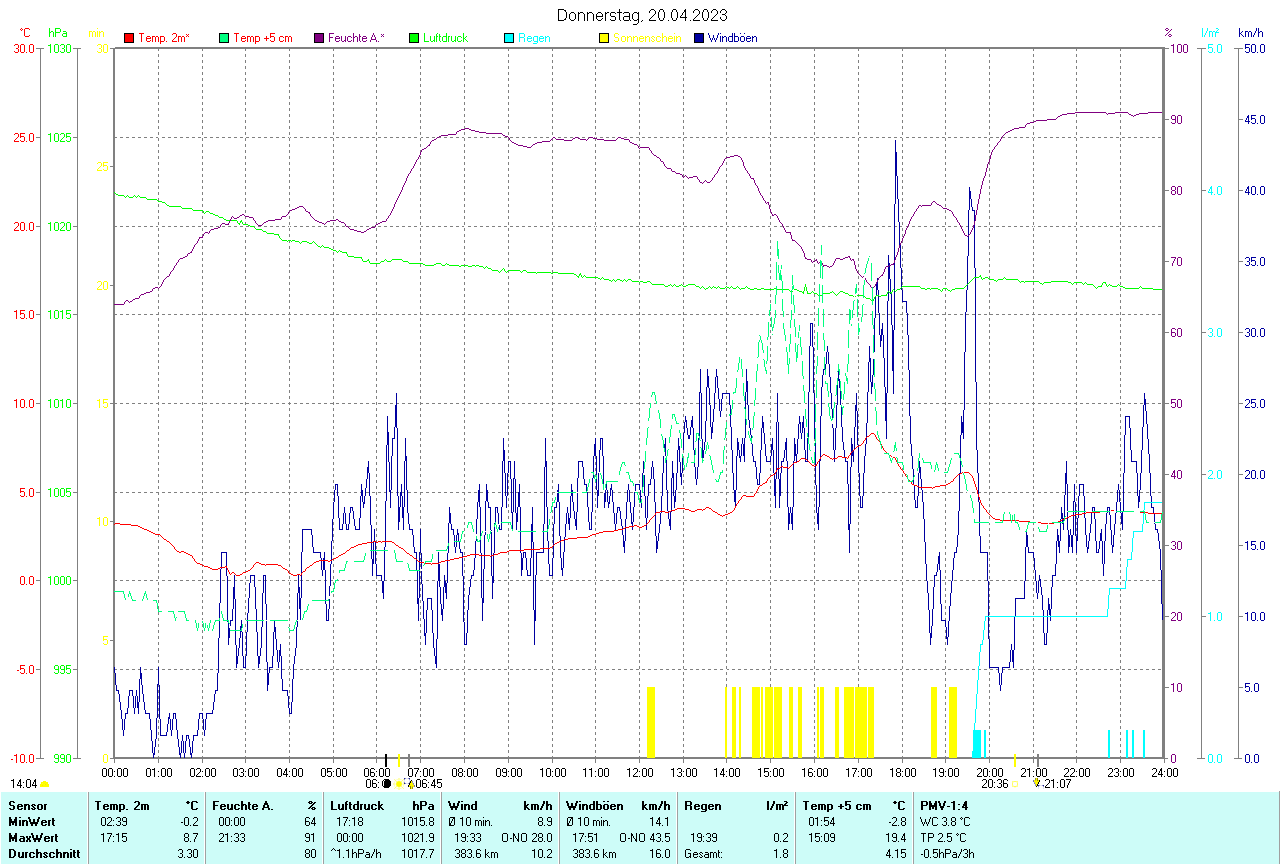
Task: Select the 'Temp +5 cm' legend label
Action: click(262, 38)
